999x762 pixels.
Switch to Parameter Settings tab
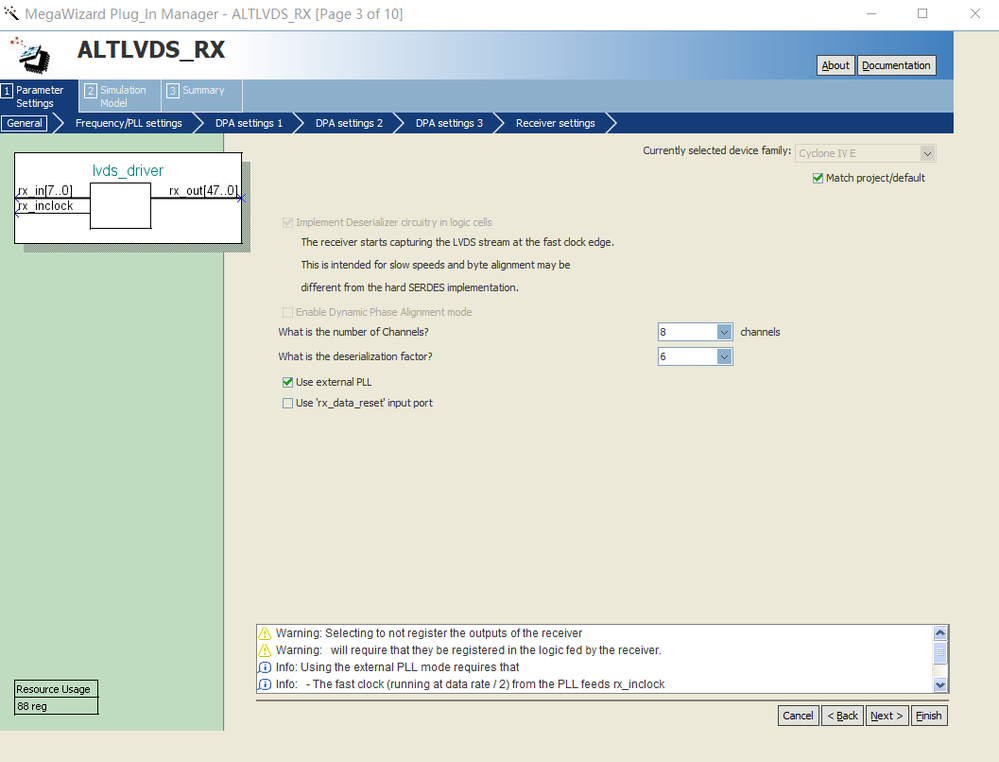(x=39, y=96)
